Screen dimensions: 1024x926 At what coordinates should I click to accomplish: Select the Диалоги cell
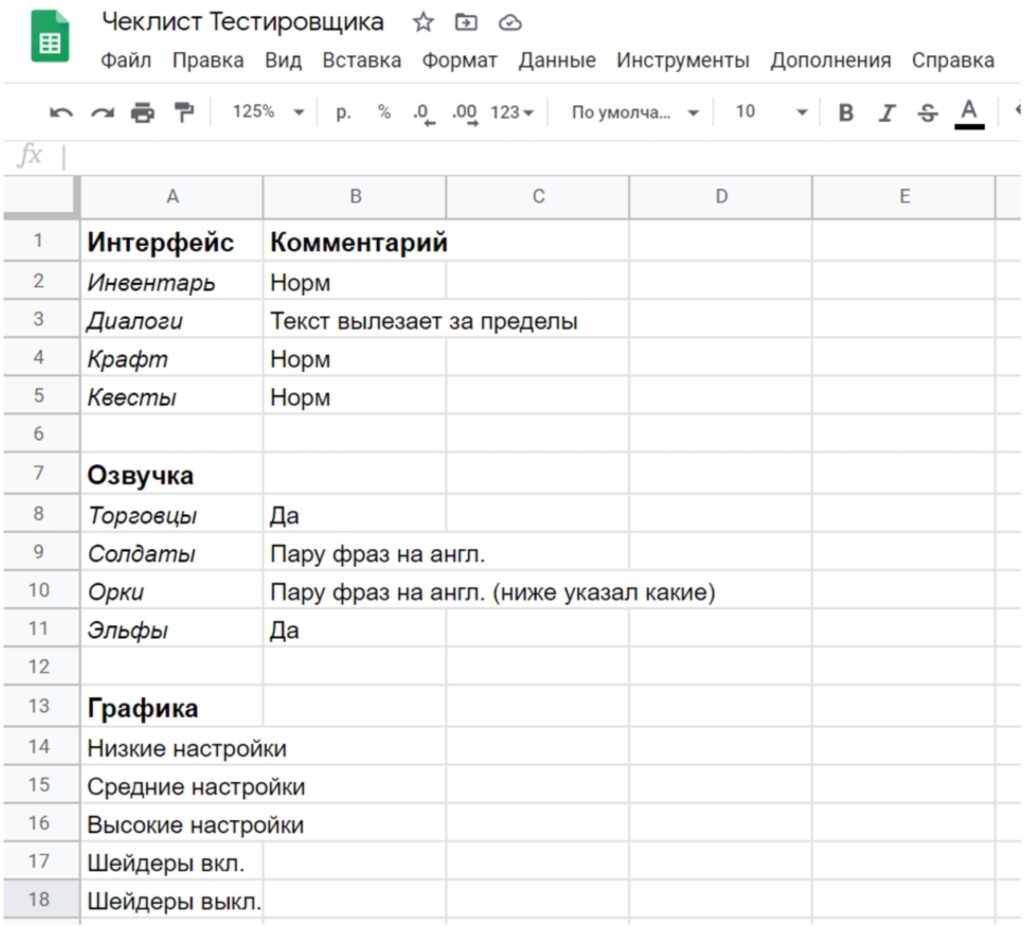tap(172, 320)
